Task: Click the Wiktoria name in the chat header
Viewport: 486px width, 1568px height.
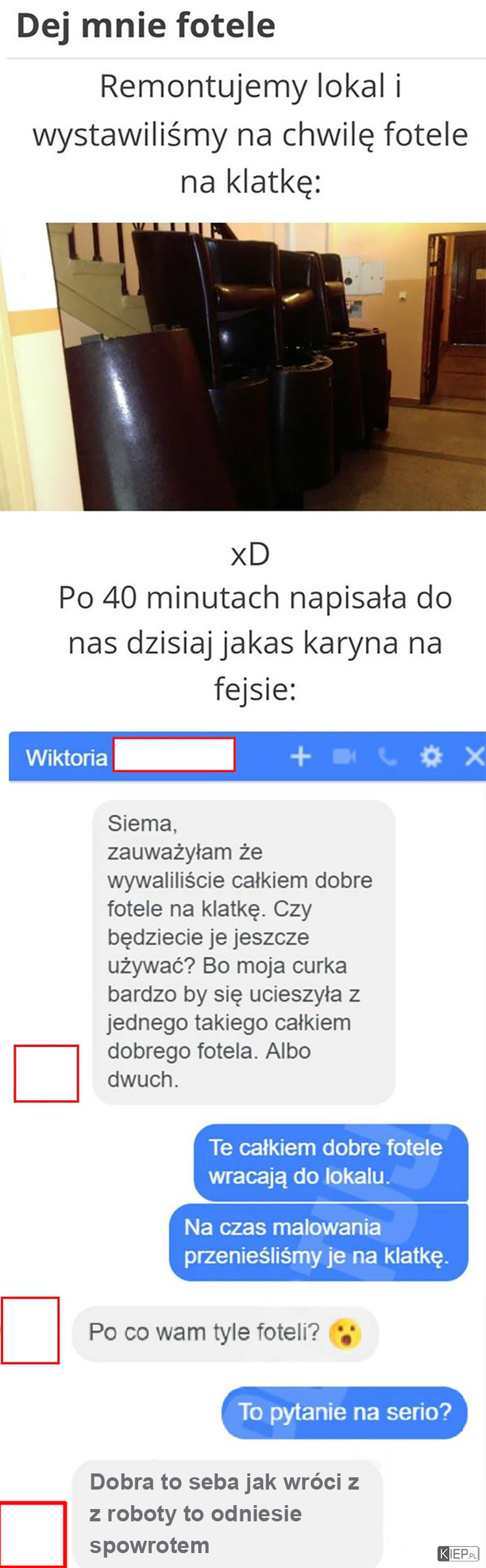Action: click(x=66, y=757)
